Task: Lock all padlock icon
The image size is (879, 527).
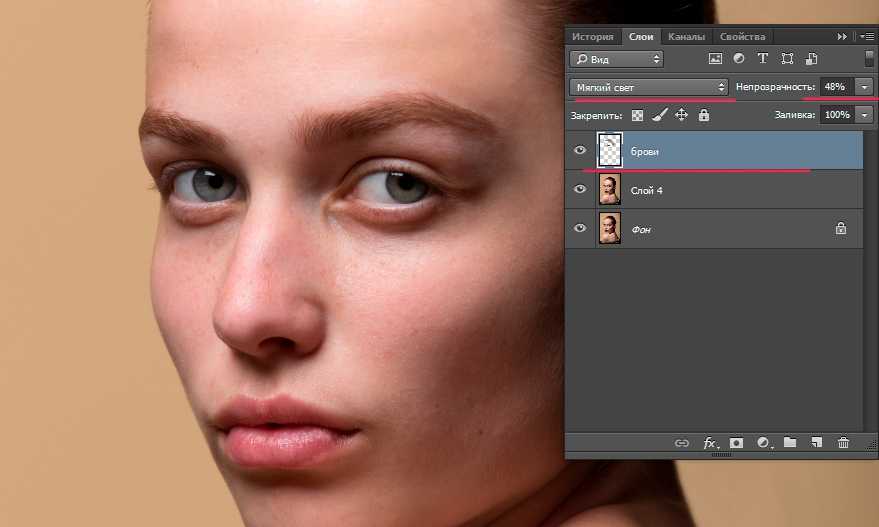Action: tap(704, 115)
